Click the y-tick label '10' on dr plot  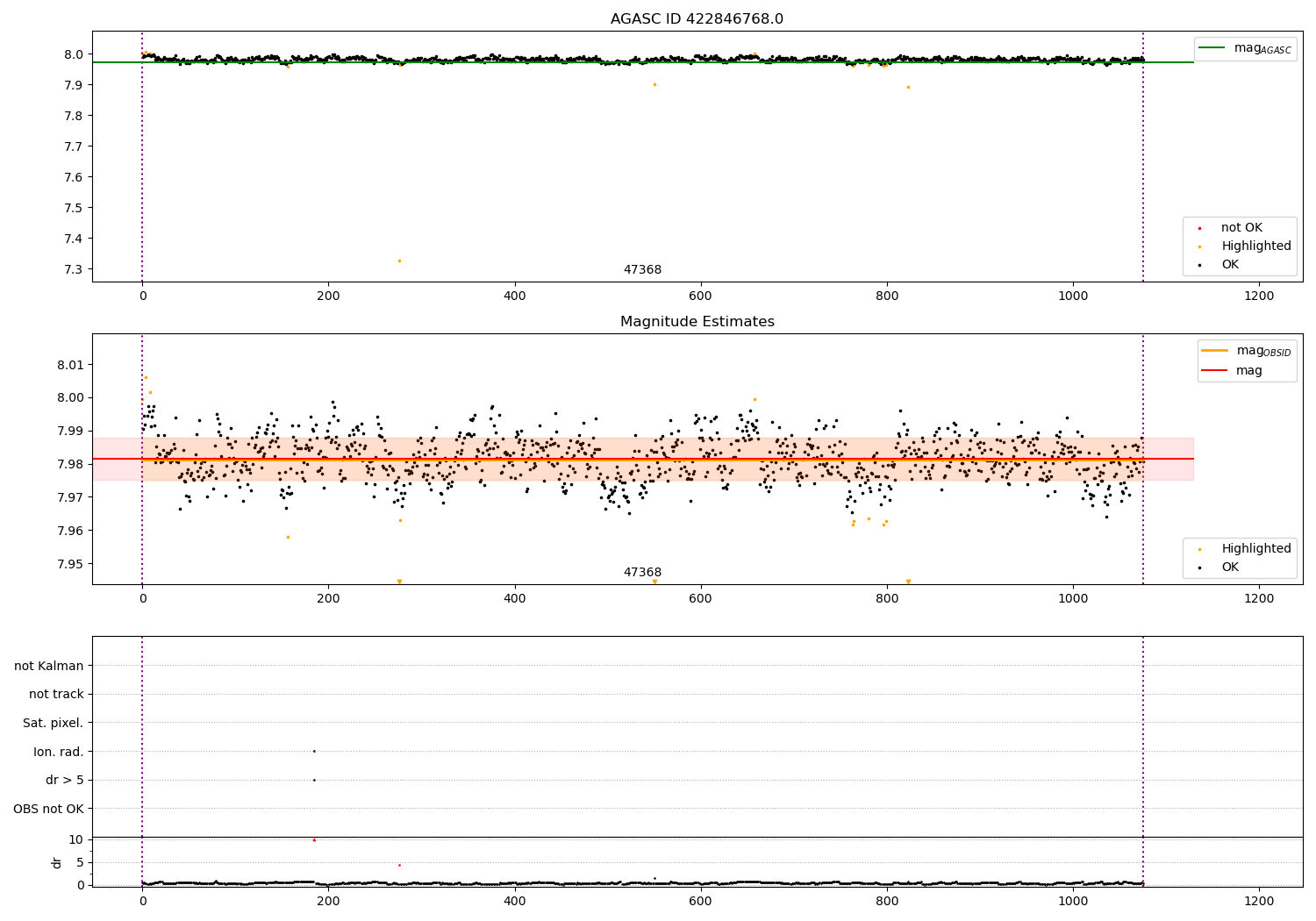[76, 839]
